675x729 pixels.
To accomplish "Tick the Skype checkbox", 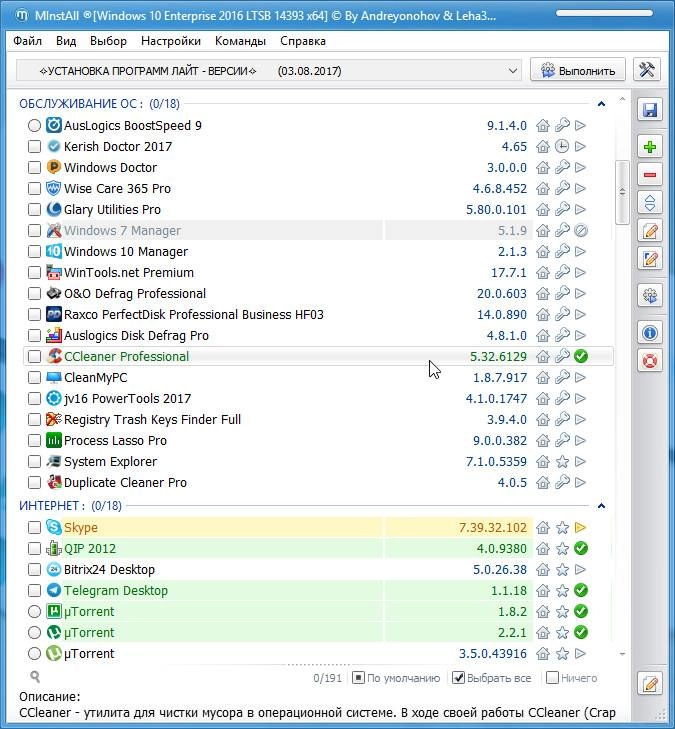I will pos(34,527).
